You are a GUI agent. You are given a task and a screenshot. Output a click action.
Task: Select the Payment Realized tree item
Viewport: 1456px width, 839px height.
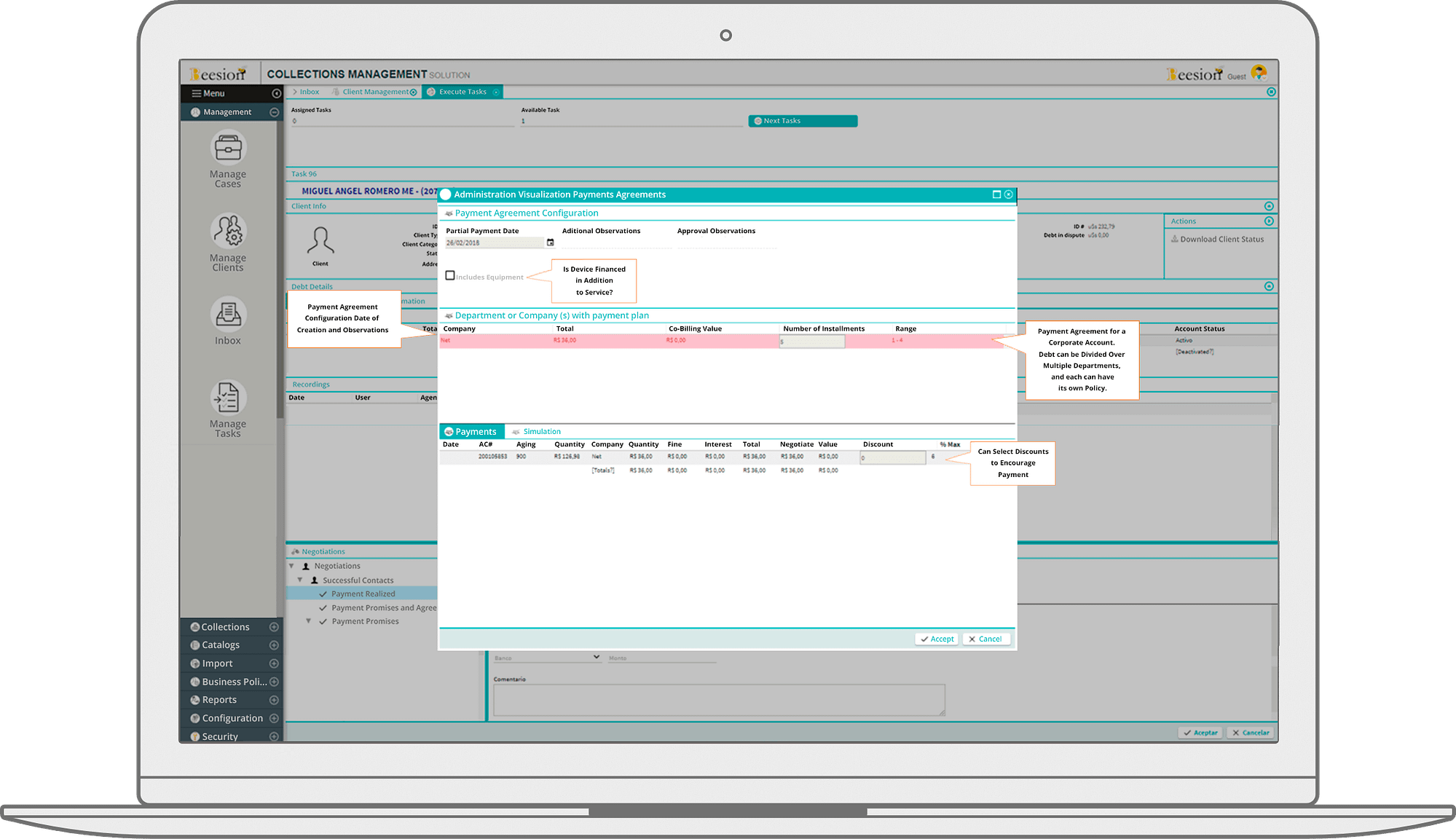coord(363,594)
